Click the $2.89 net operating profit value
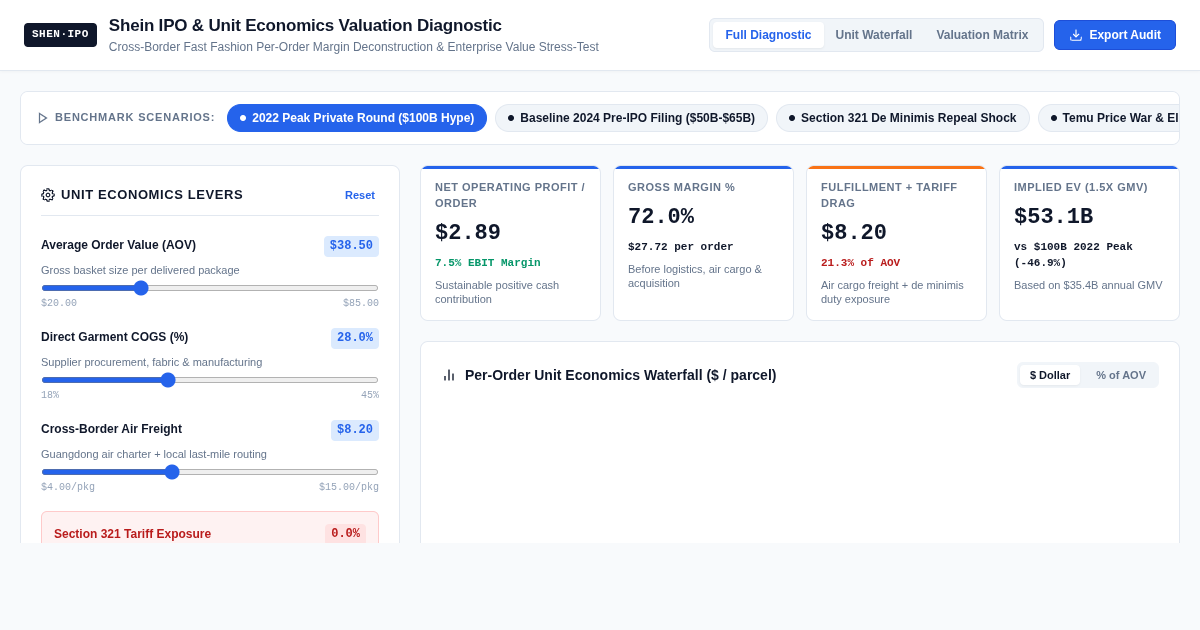The image size is (1200, 630). (468, 233)
